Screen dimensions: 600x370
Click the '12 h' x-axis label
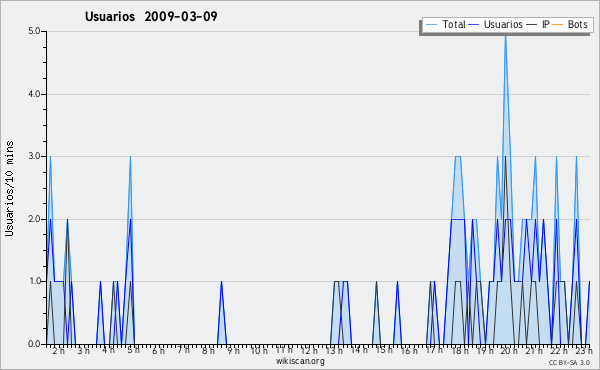(309, 351)
